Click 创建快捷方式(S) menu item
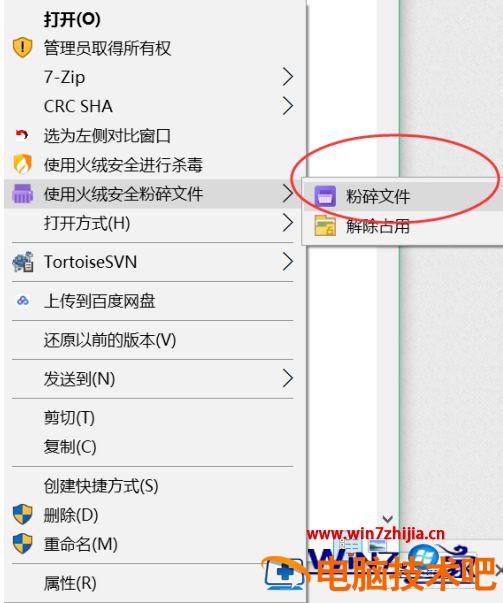Screen dimensions: 503x603 pyautogui.click(x=101, y=486)
